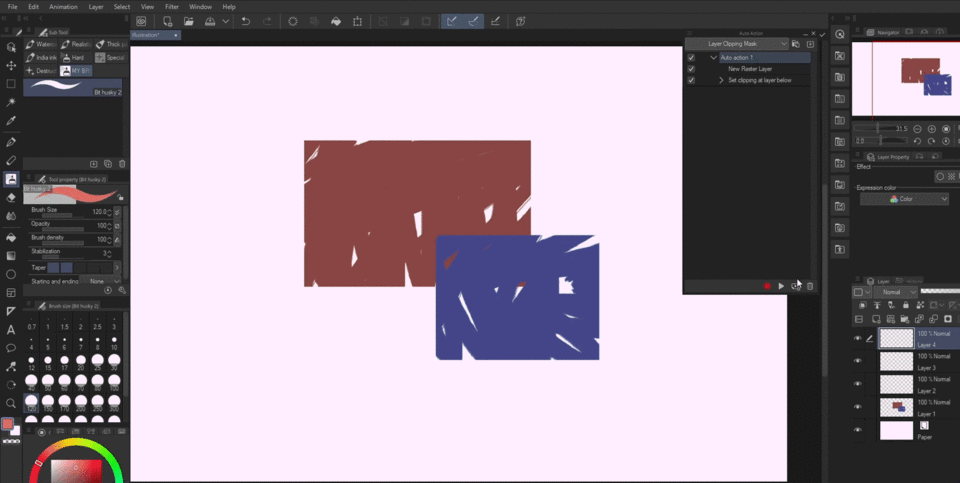
Task: Click the red Record auto action button
Action: 767,286
